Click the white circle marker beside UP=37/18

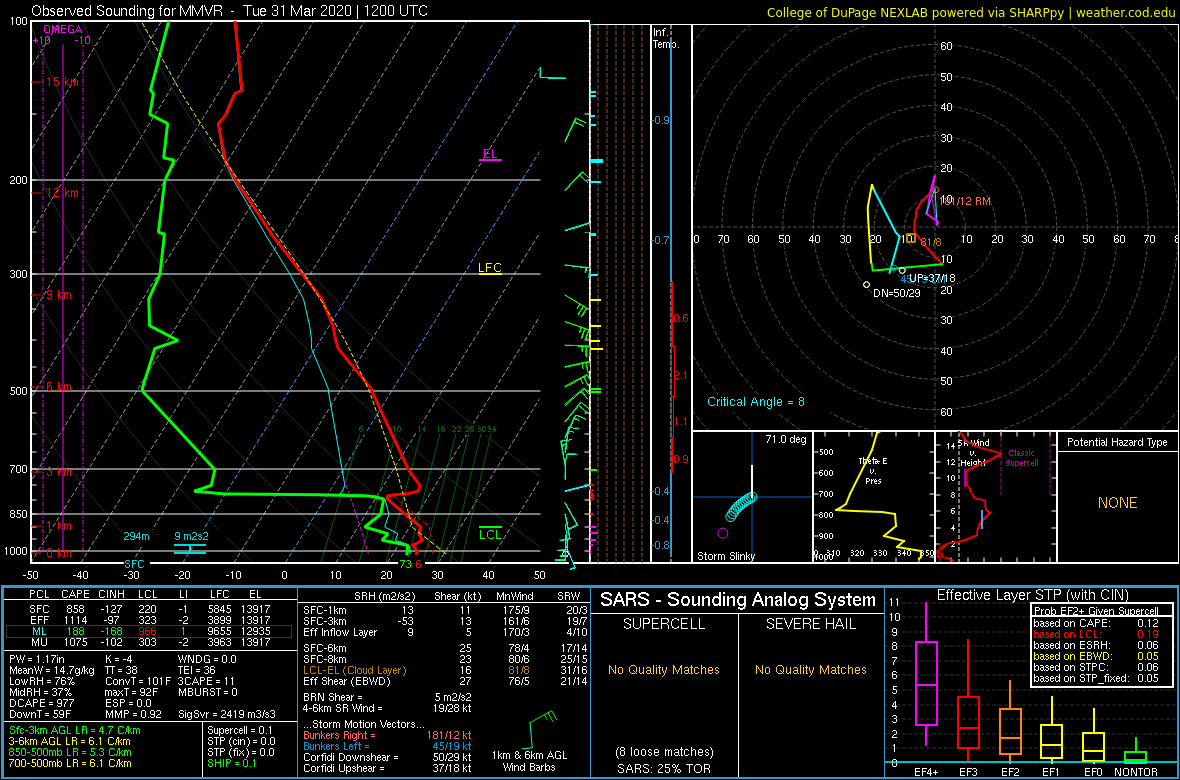[902, 270]
